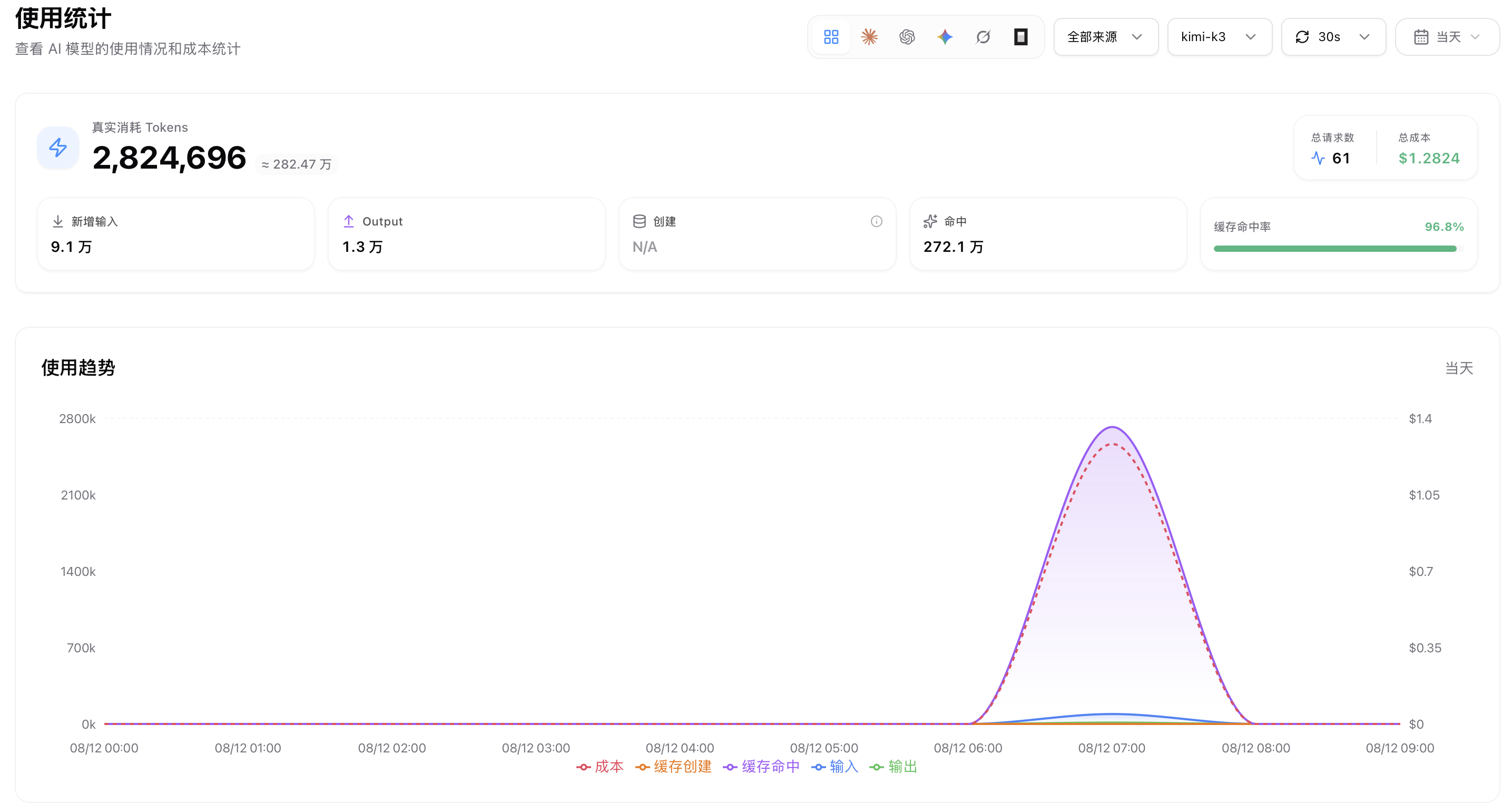Click the 真实消耗 Tokens label
This screenshot has height=803, width=1512.
(x=140, y=128)
